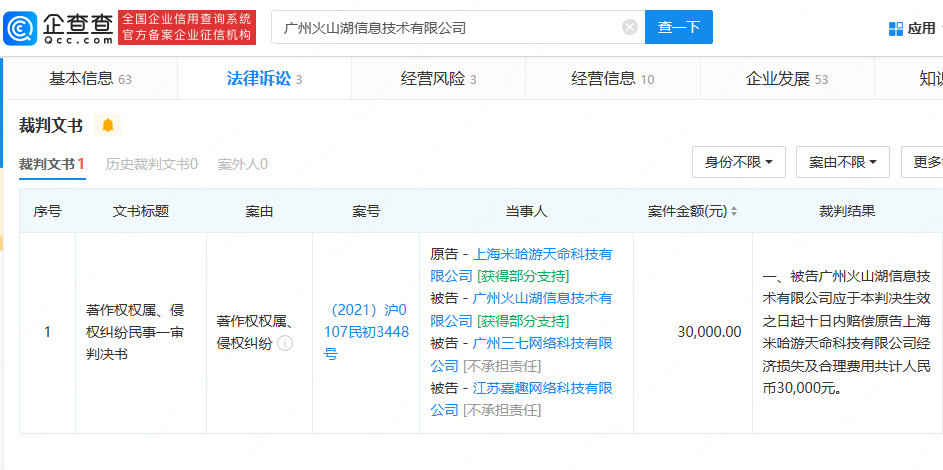This screenshot has width=943, height=470.
Task: Clear the search box with the X icon
Action: pos(630,27)
